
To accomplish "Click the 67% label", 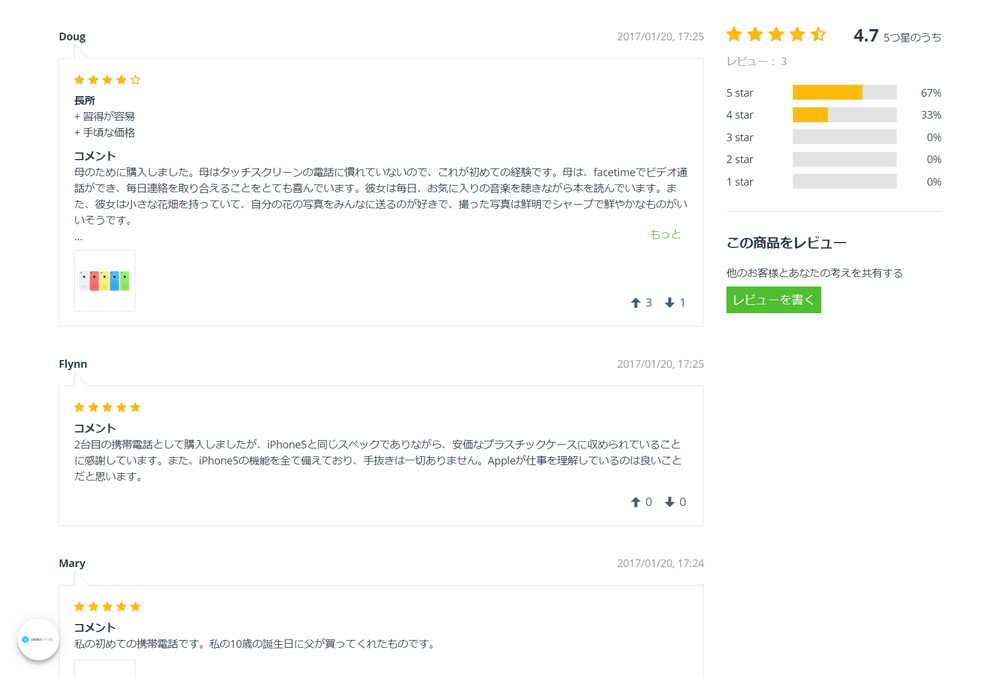I will pyautogui.click(x=930, y=92).
